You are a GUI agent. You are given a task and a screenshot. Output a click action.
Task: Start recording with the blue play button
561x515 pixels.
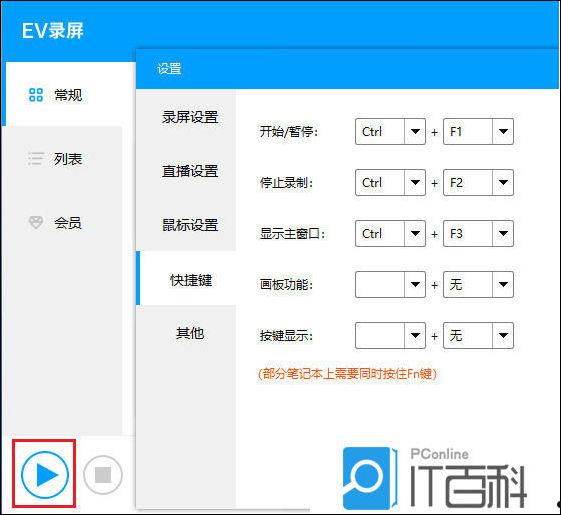point(45,475)
